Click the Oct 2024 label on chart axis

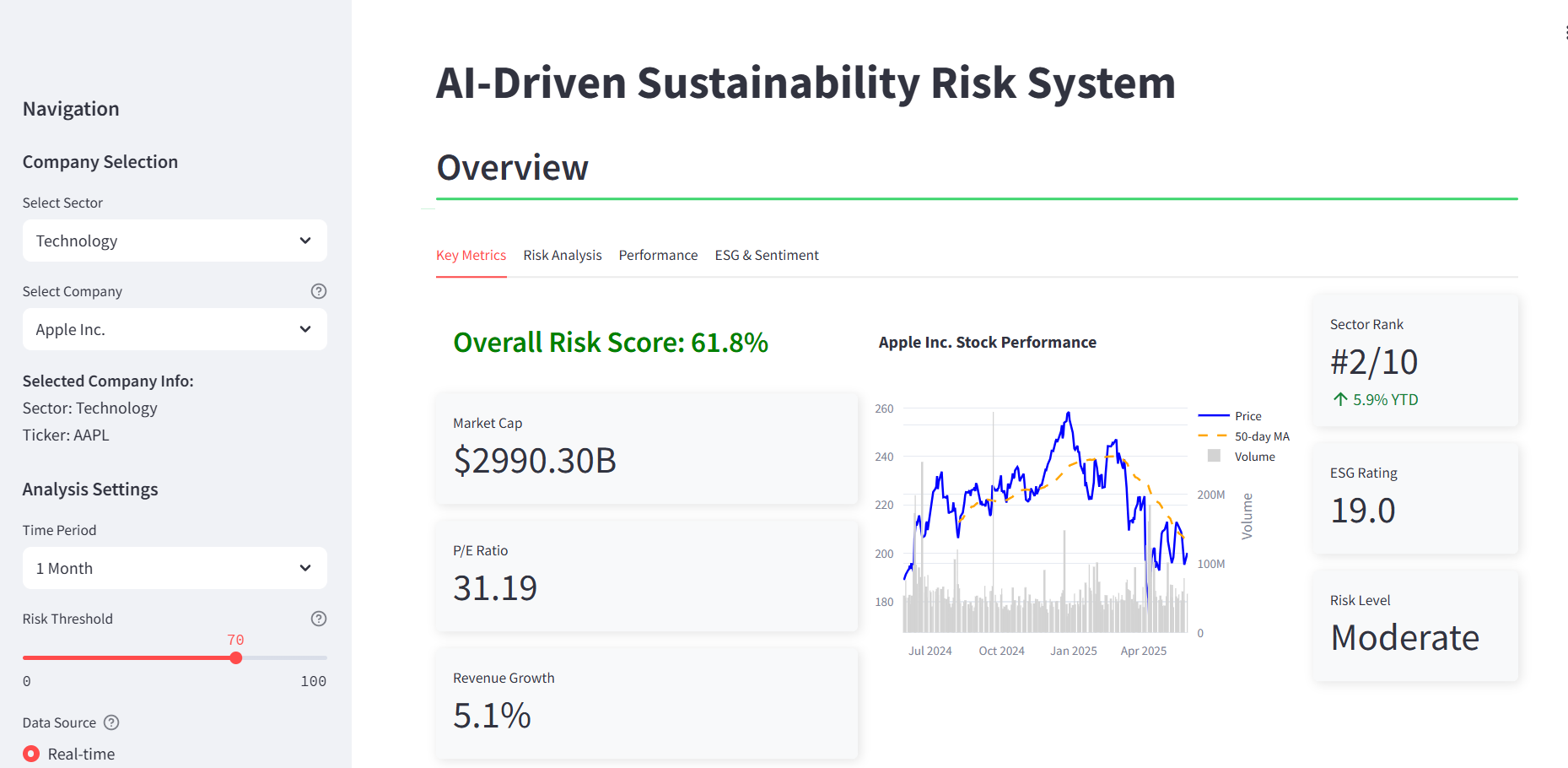point(1001,651)
